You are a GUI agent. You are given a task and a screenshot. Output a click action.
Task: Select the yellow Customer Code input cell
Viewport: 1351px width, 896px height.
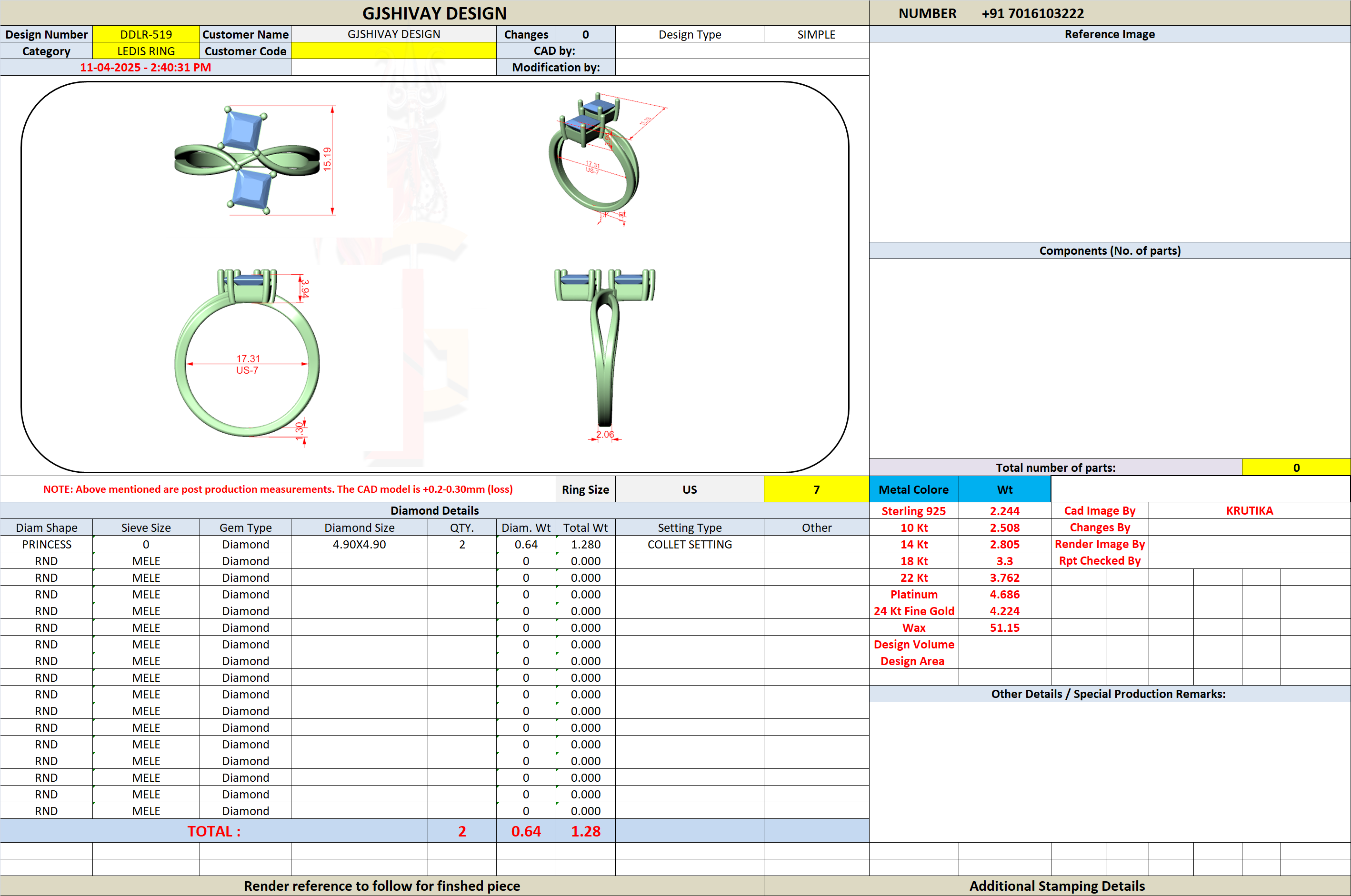coord(393,51)
